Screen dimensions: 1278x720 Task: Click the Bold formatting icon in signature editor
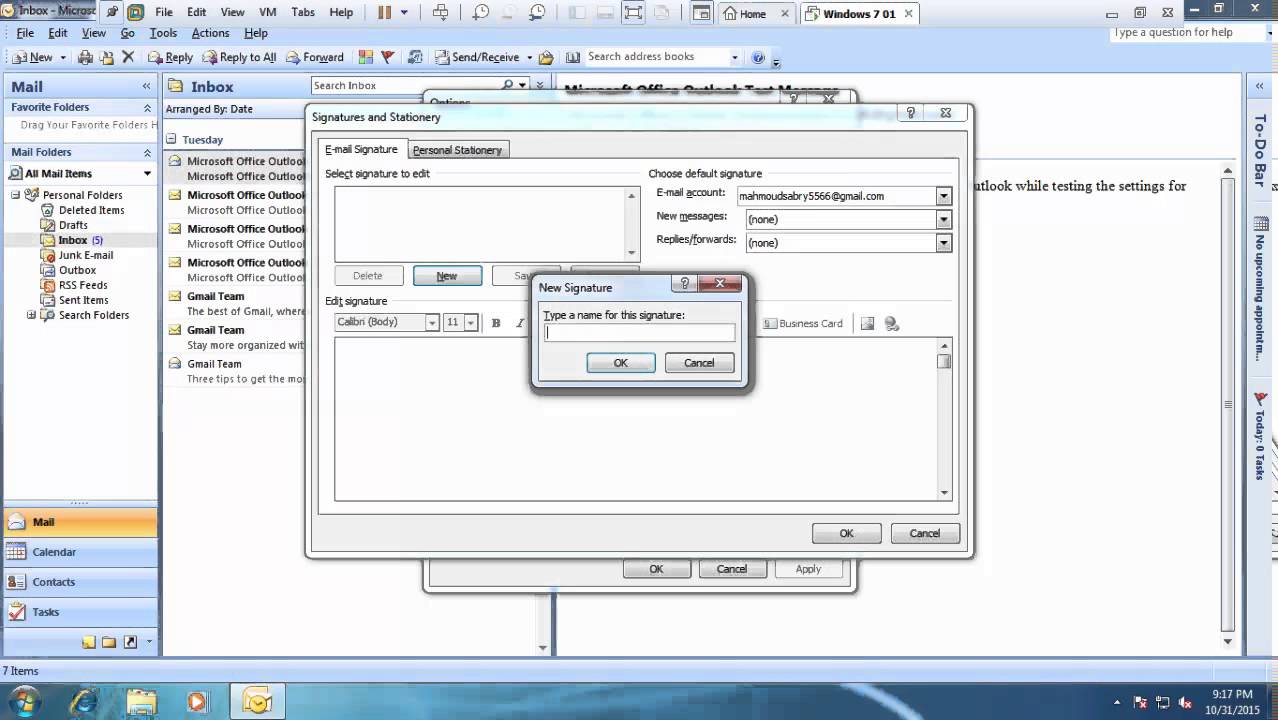[496, 323]
